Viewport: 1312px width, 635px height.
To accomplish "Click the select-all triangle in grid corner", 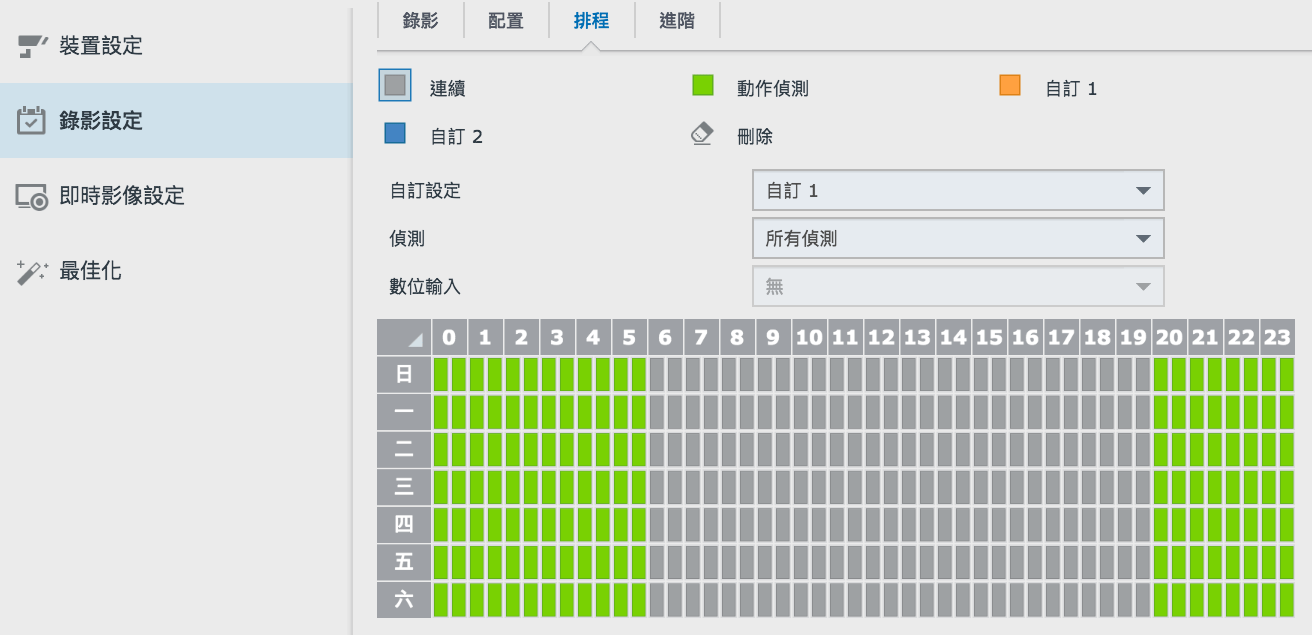I will 404,338.
